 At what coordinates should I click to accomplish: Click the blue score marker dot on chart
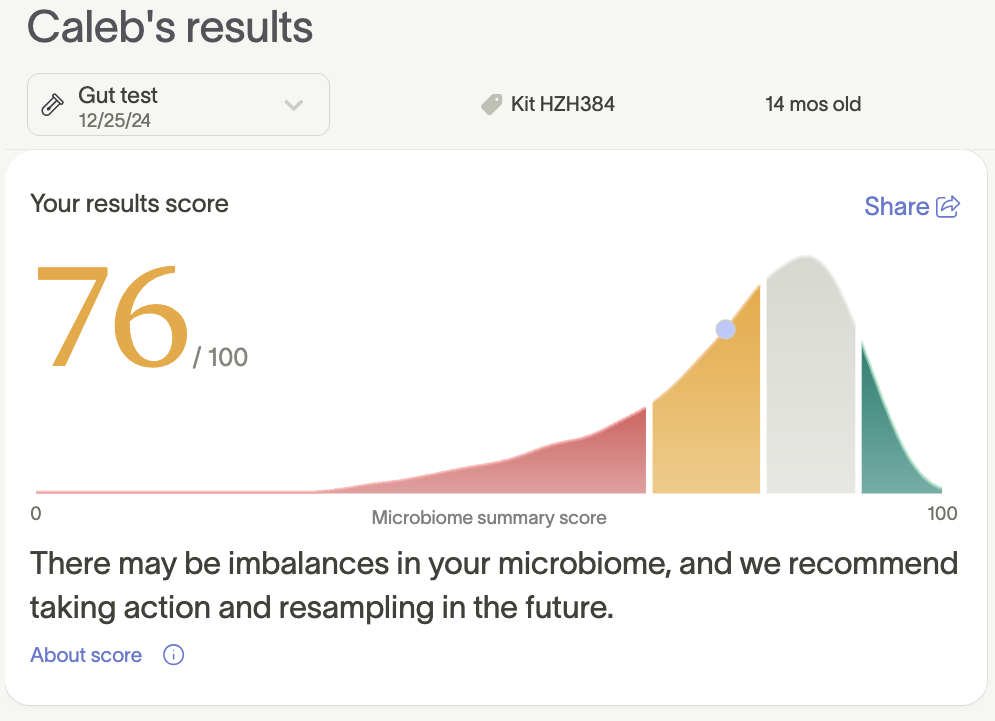tap(726, 329)
